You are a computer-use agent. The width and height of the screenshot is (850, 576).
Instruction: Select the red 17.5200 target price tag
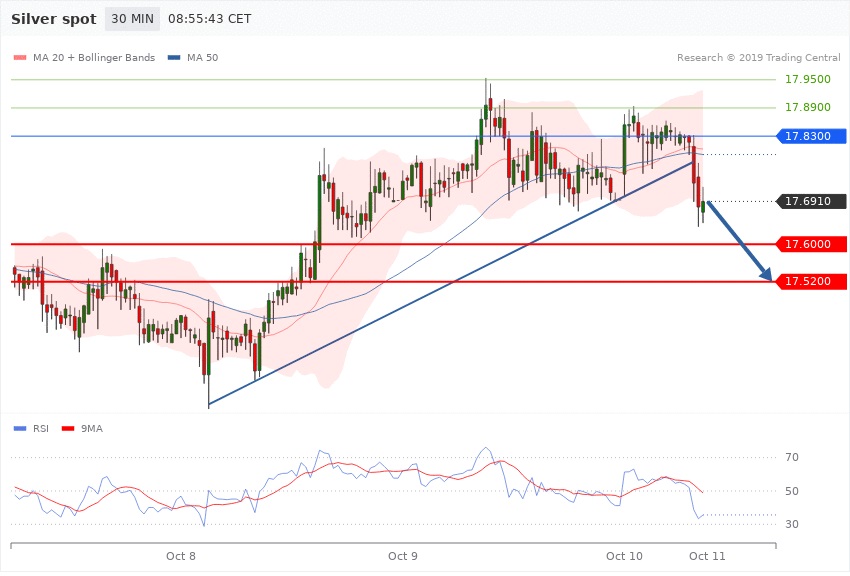[x=810, y=282]
